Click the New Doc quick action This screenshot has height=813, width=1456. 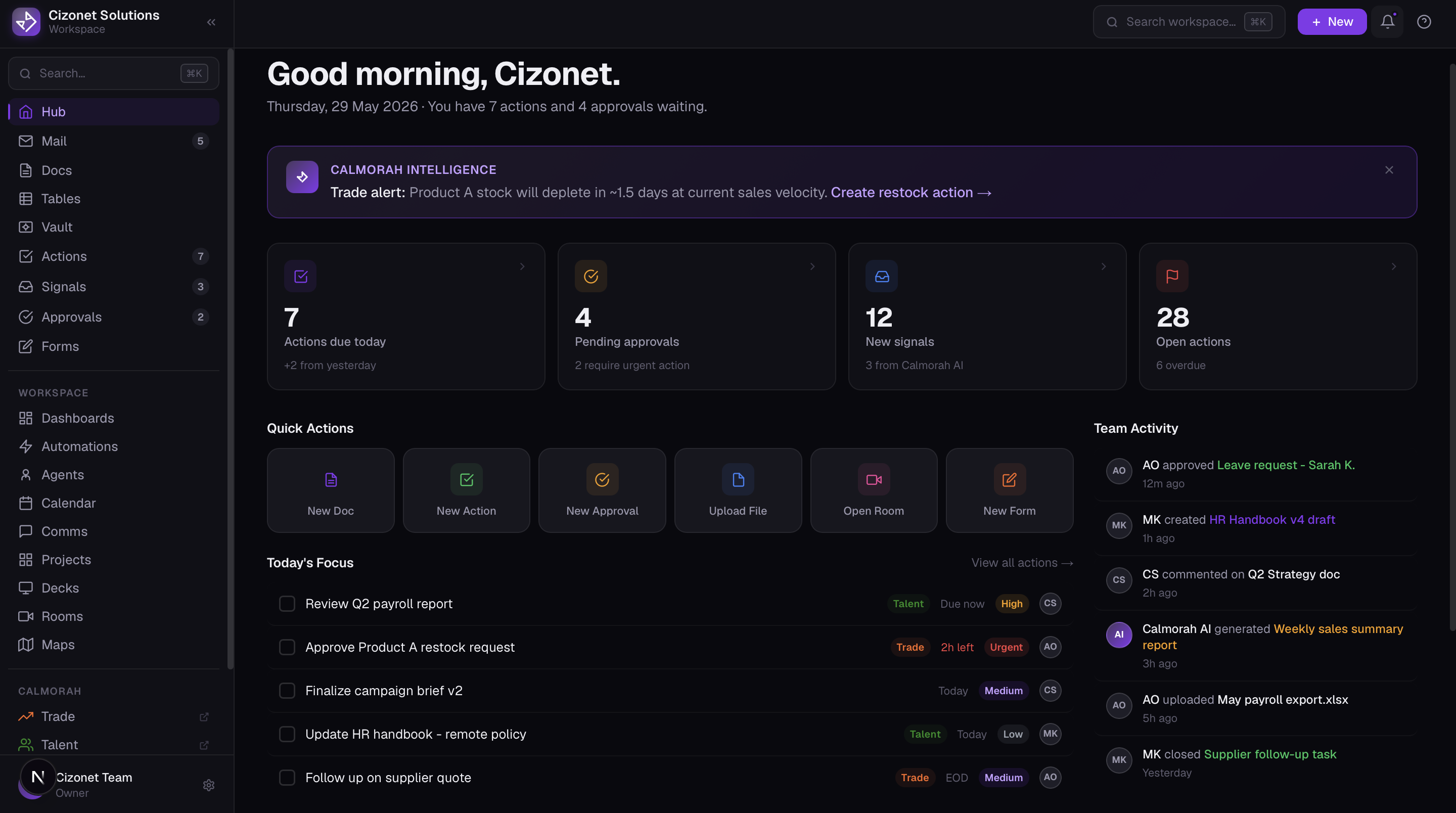[331, 490]
